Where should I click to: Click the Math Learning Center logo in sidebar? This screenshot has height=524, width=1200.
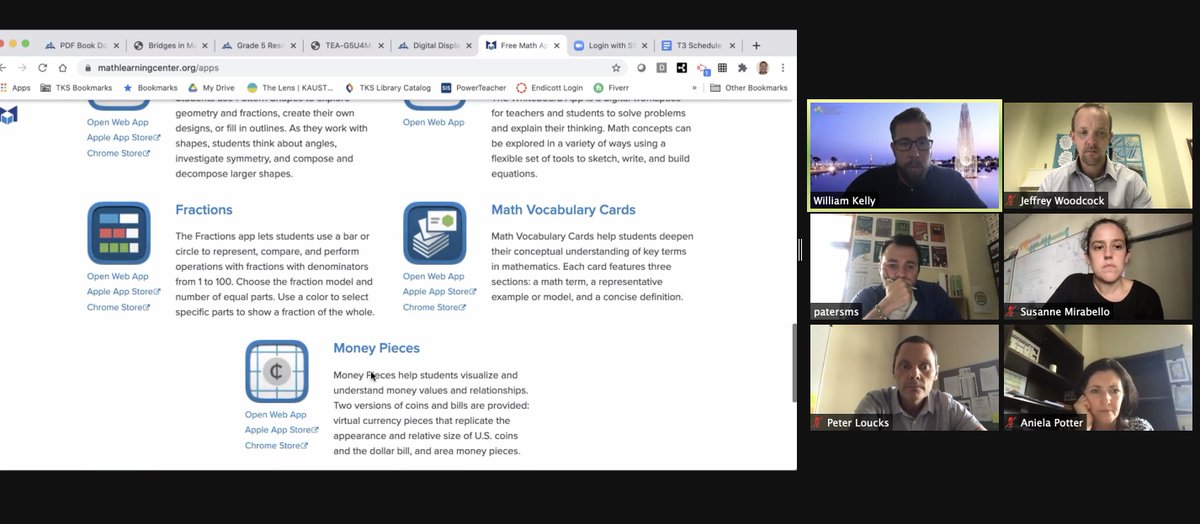click(9, 114)
